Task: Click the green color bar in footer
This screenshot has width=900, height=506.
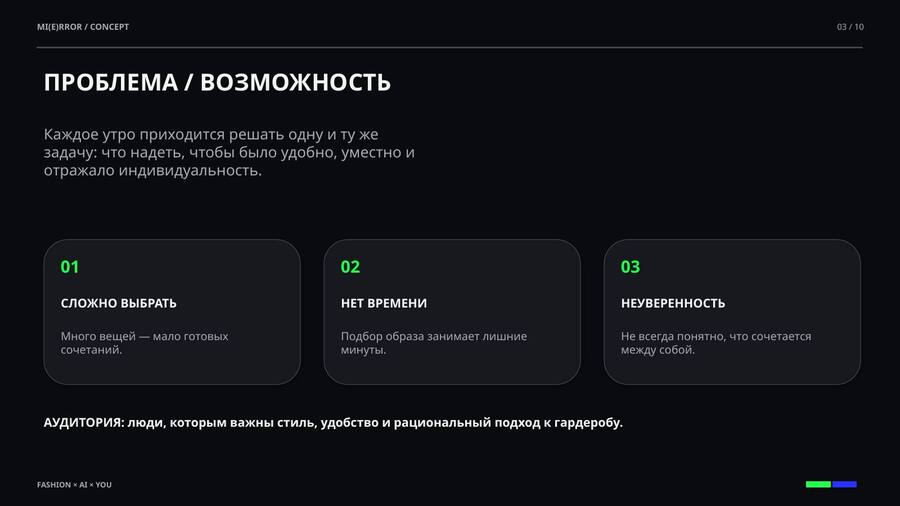Action: (x=818, y=484)
